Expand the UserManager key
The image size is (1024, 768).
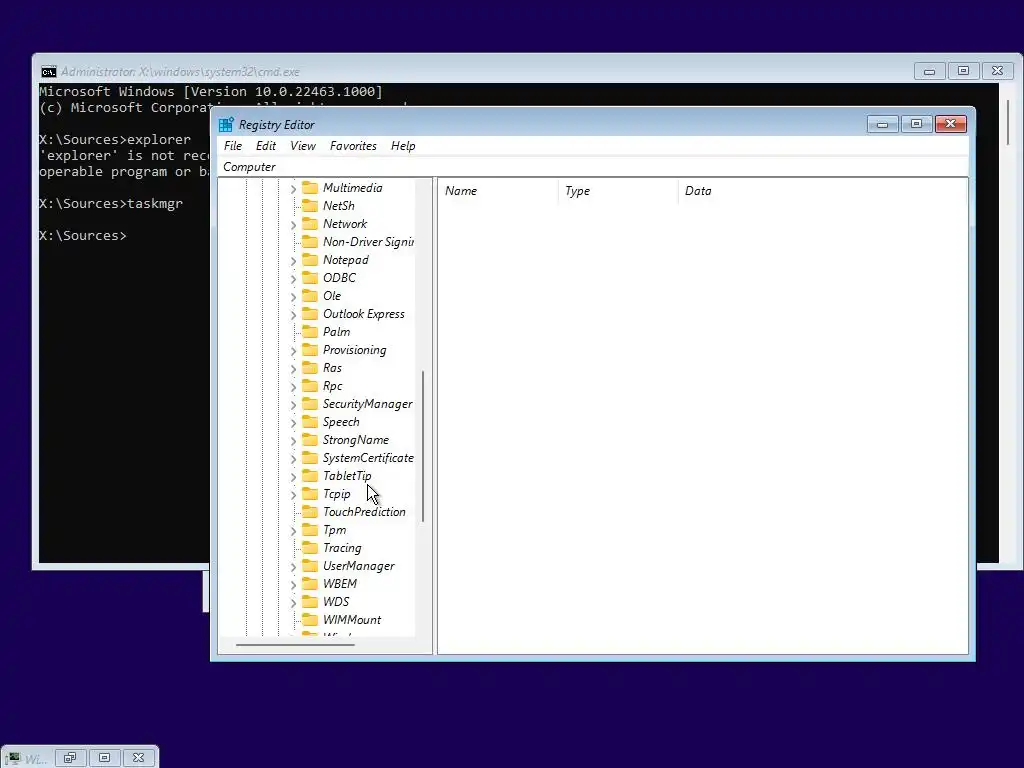(293, 567)
